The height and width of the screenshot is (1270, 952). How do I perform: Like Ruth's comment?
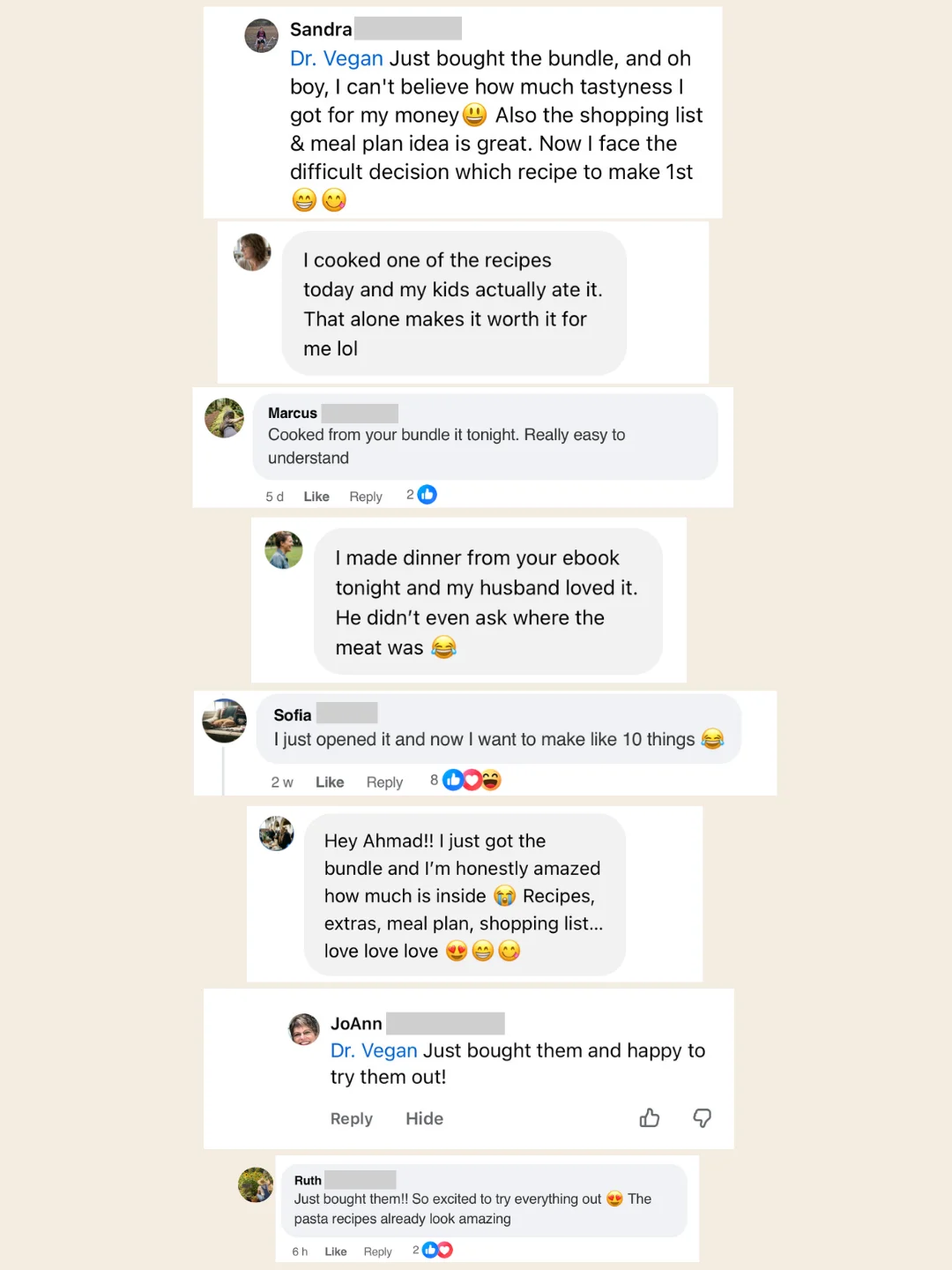coord(336,1251)
